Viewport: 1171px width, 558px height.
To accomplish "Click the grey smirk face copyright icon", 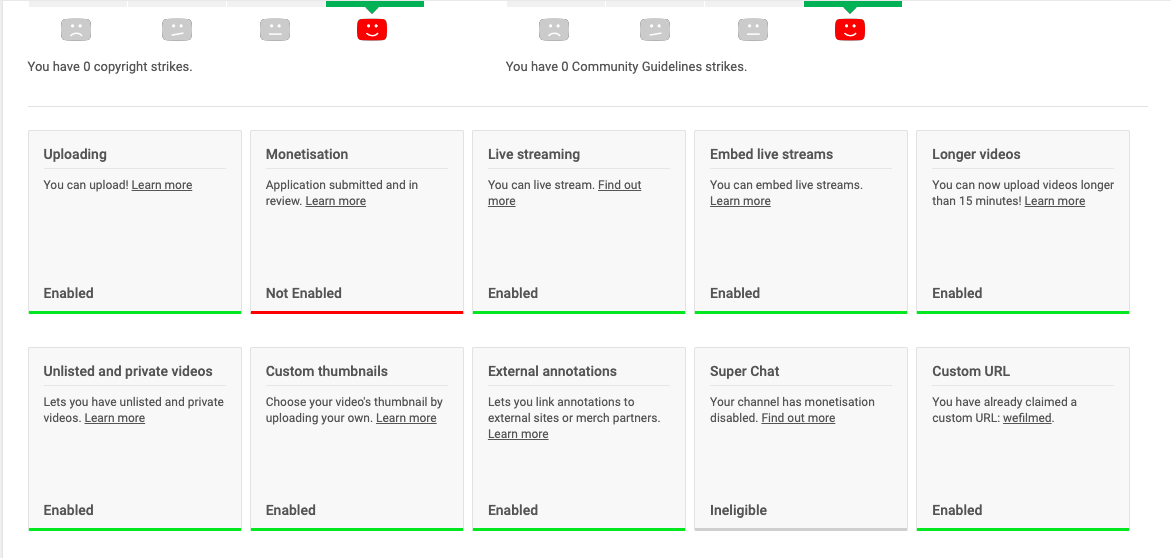I will [x=178, y=30].
